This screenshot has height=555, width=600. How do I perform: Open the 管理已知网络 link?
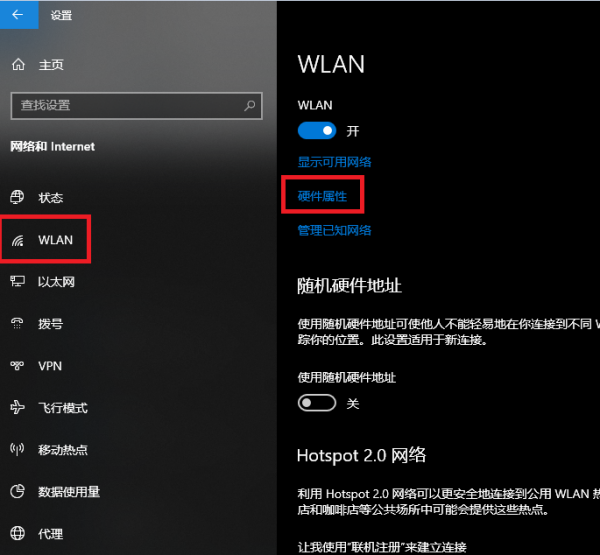pos(334,230)
